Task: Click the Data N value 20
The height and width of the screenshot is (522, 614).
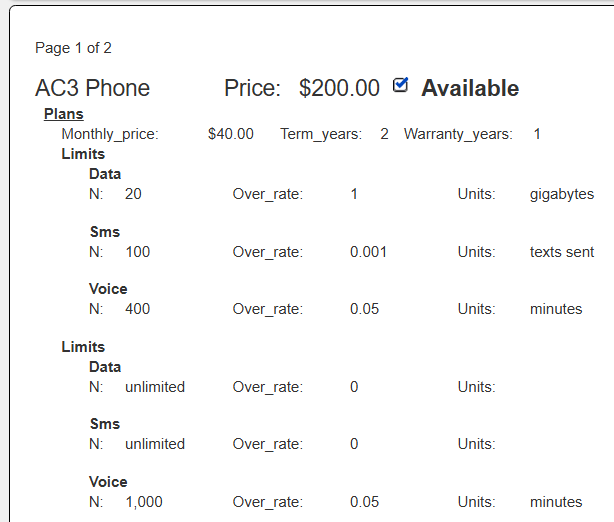Action: tap(133, 194)
